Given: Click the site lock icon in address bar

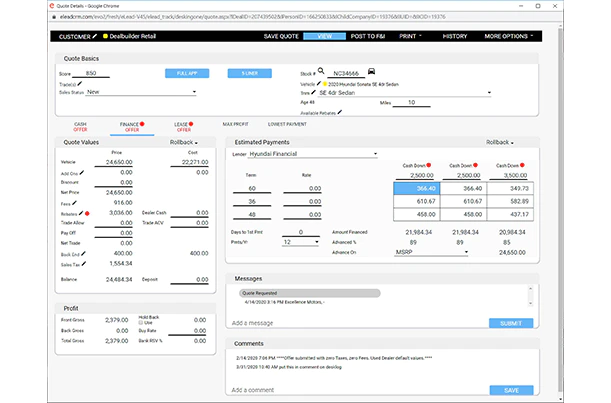Looking at the screenshot, I should click(x=54, y=17).
